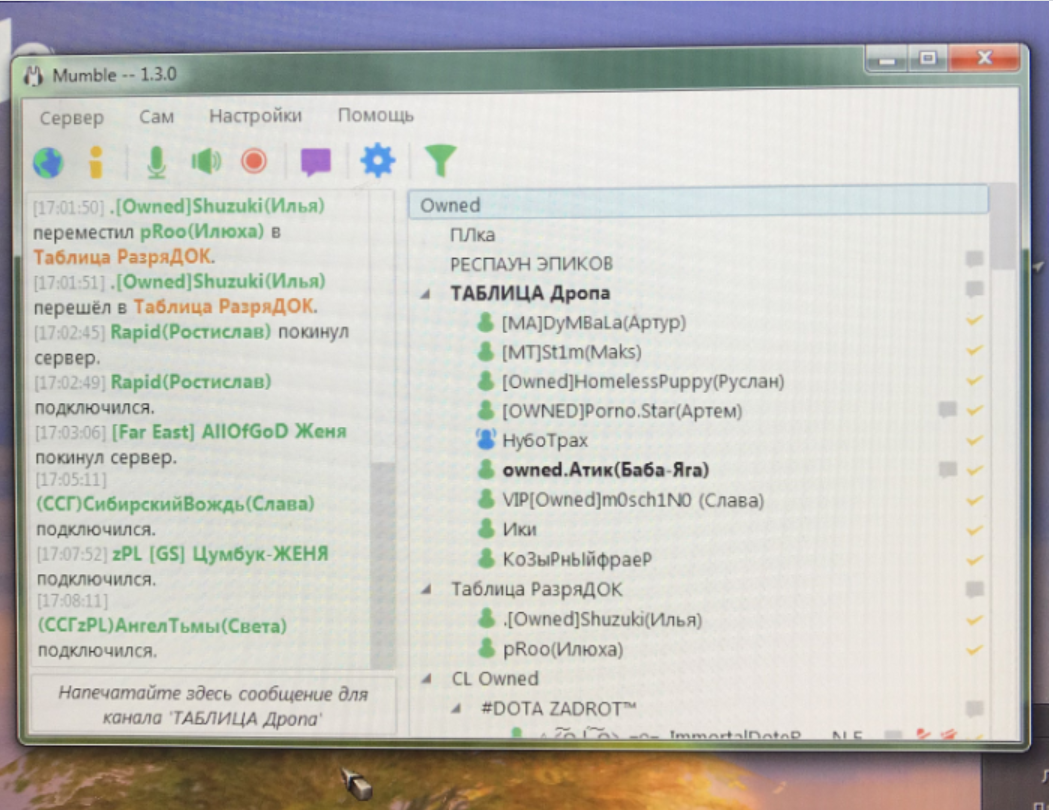Open server information yellow info icon

click(96, 161)
